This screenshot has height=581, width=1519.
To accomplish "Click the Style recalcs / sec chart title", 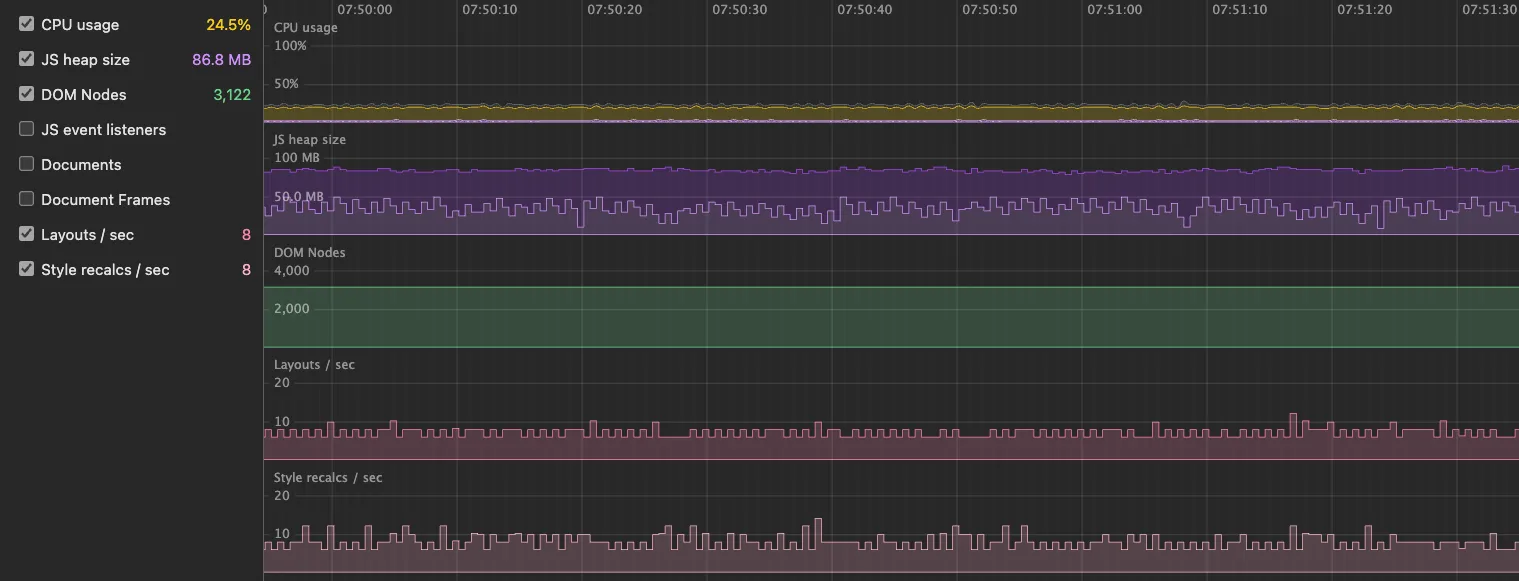I will pos(328,478).
